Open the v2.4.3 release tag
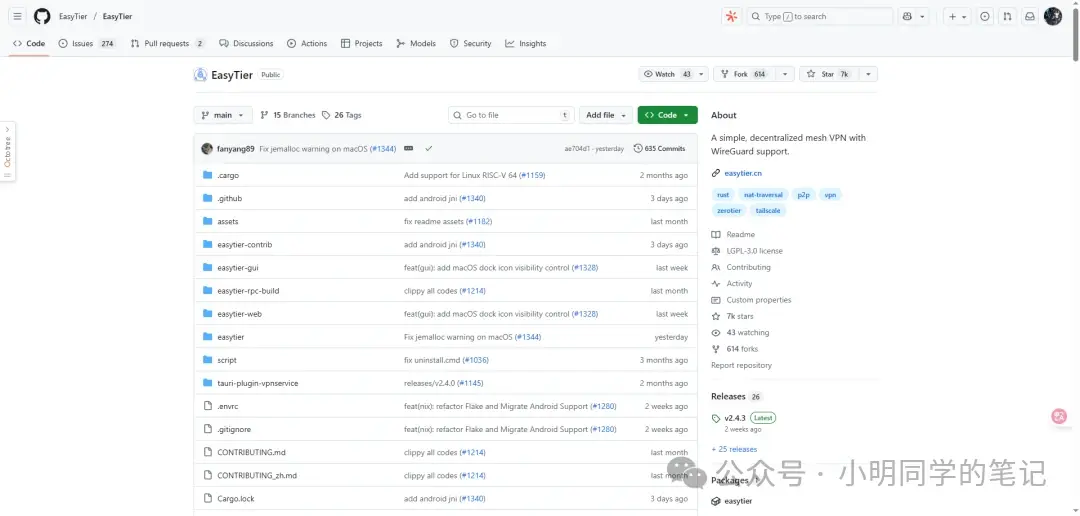1080x516 pixels. click(735, 417)
